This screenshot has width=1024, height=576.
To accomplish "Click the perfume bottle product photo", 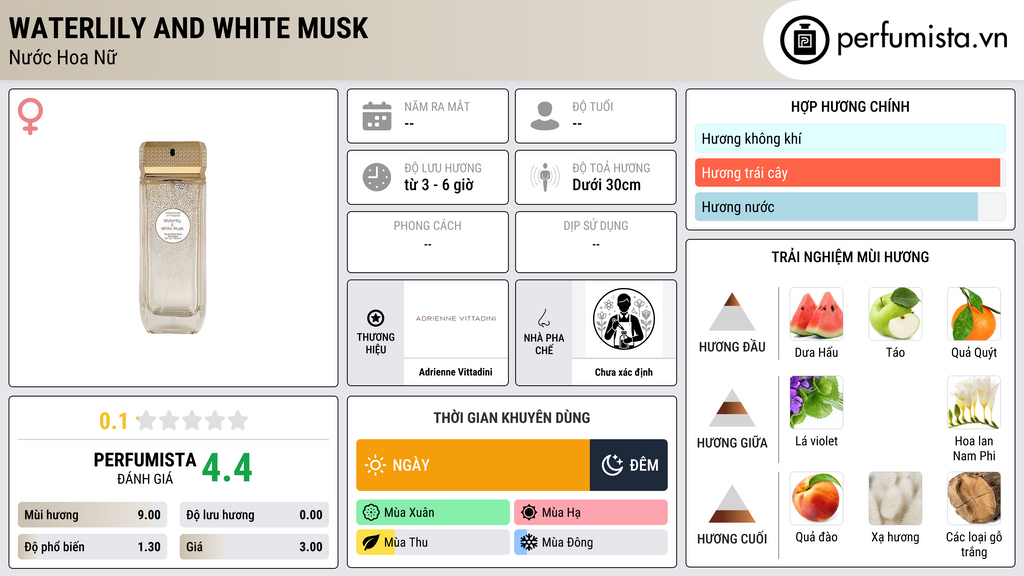I will tap(173, 238).
